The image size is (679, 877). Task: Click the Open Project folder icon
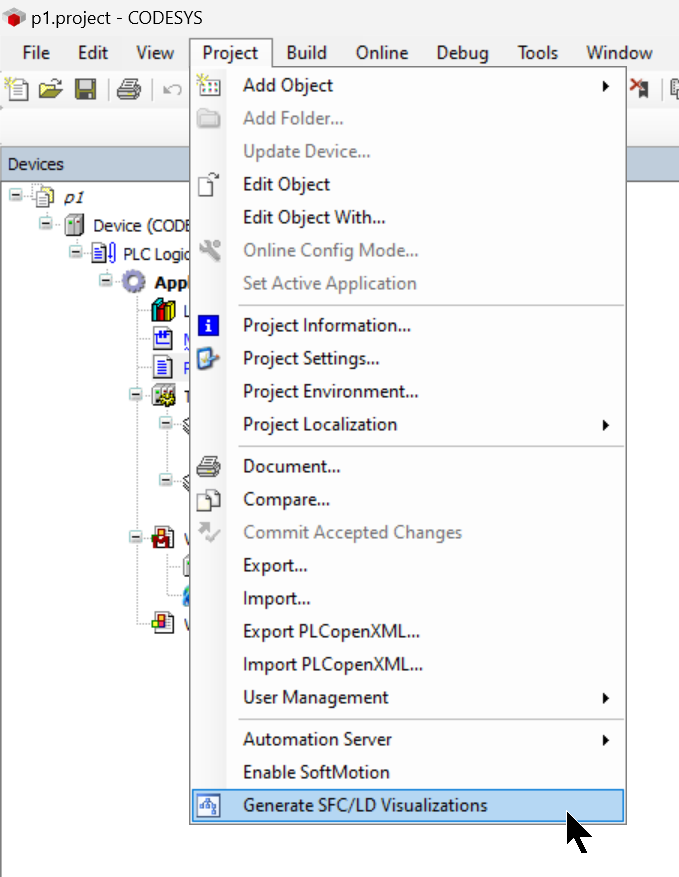point(50,89)
